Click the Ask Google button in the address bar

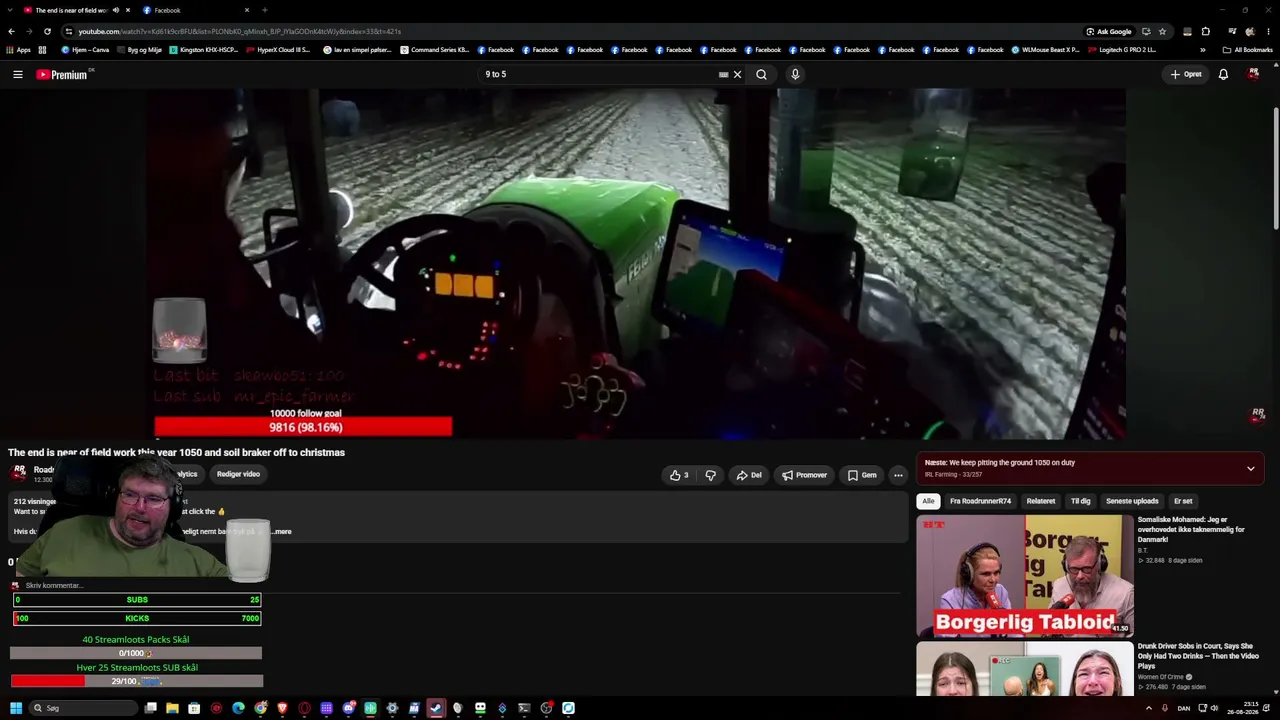[1109, 31]
